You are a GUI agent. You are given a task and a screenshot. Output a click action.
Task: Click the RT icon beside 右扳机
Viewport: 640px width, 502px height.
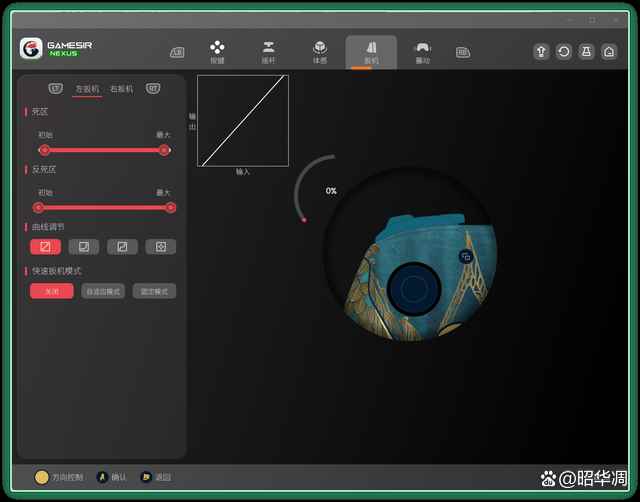tap(153, 88)
